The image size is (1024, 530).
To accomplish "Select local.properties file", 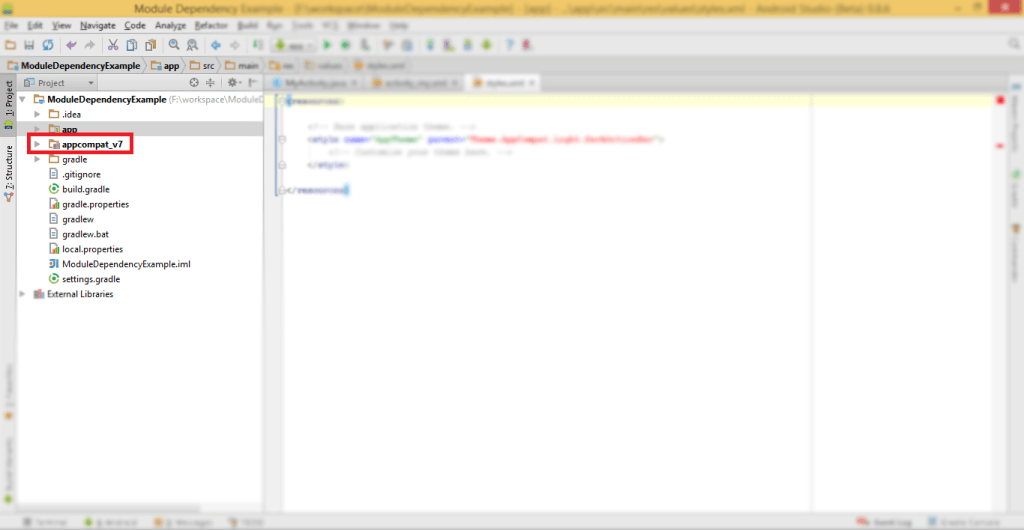I will tap(93, 249).
